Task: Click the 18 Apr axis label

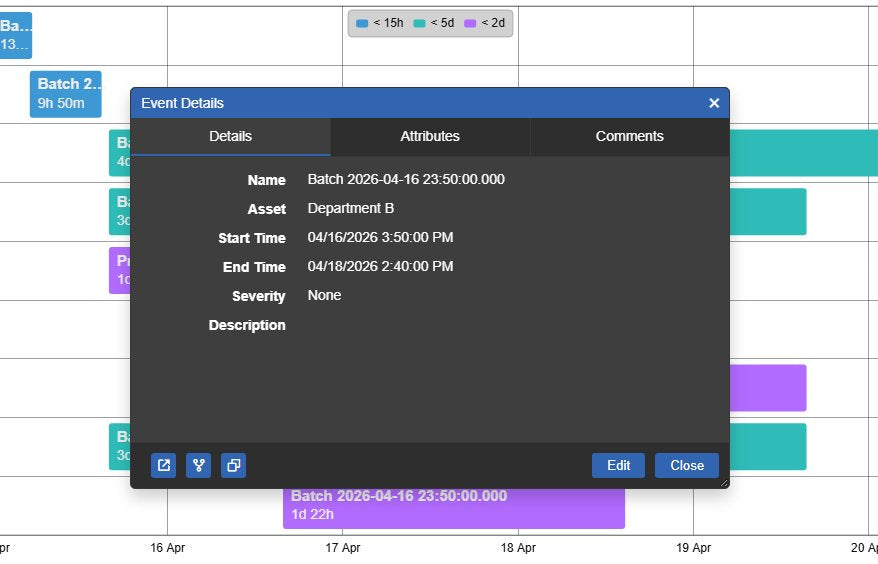Action: tap(518, 548)
